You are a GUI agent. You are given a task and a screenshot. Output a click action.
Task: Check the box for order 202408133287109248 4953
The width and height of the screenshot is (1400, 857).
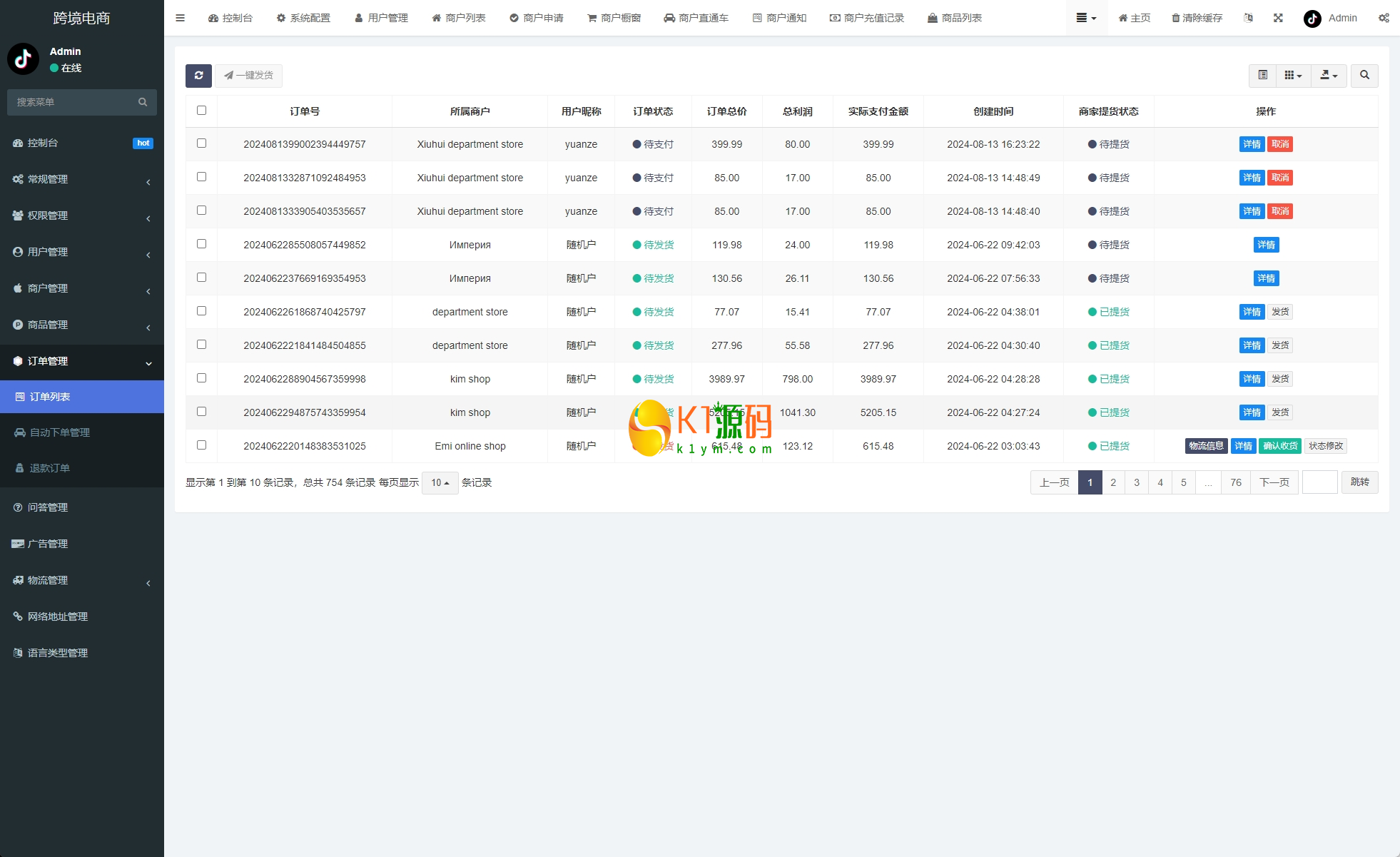tap(201, 176)
